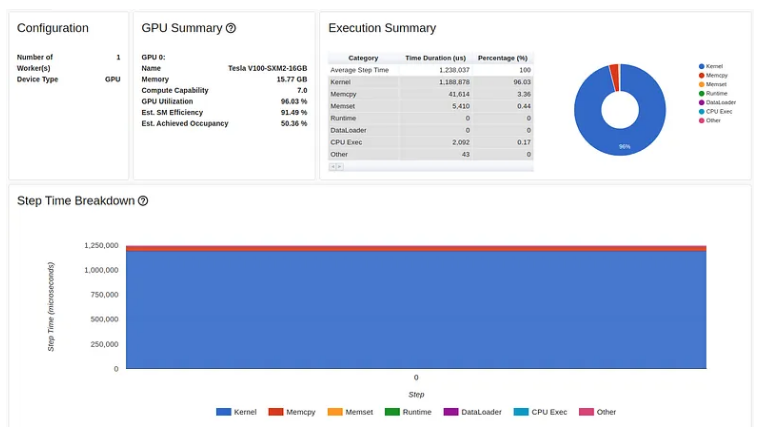Sort table by Time Duration (us) header
Screen dimensions: 762x440
435,58
